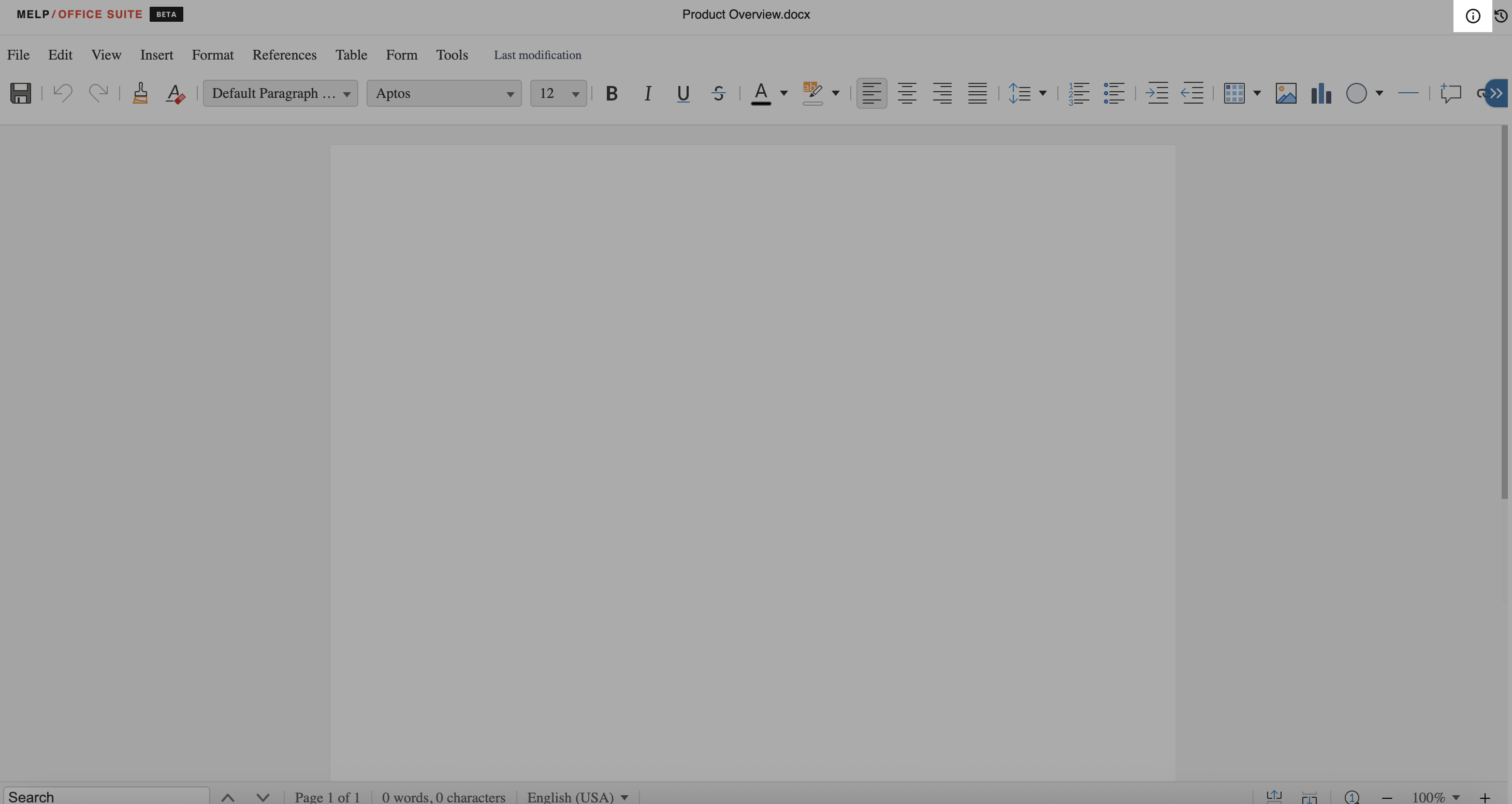Toggle Bold formatting
The image size is (1512, 804).
point(612,93)
